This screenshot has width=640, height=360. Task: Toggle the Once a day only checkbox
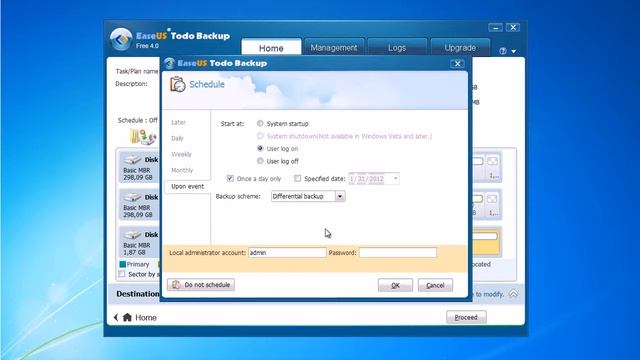pos(230,178)
